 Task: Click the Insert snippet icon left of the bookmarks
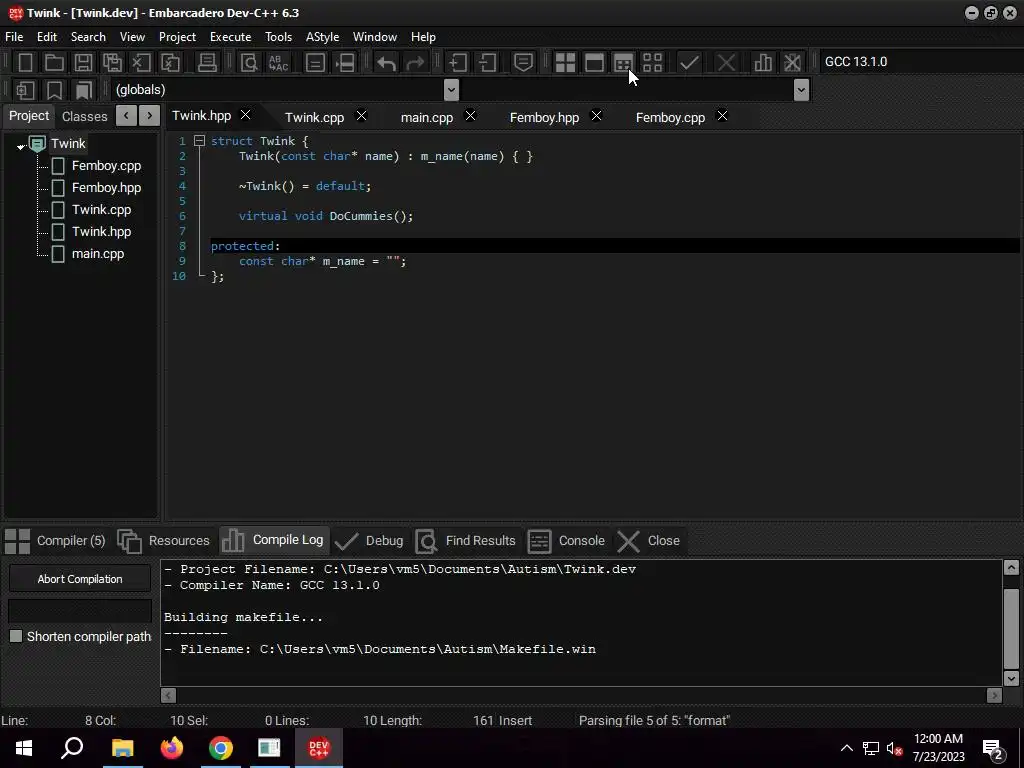pyautogui.click(x=25, y=90)
